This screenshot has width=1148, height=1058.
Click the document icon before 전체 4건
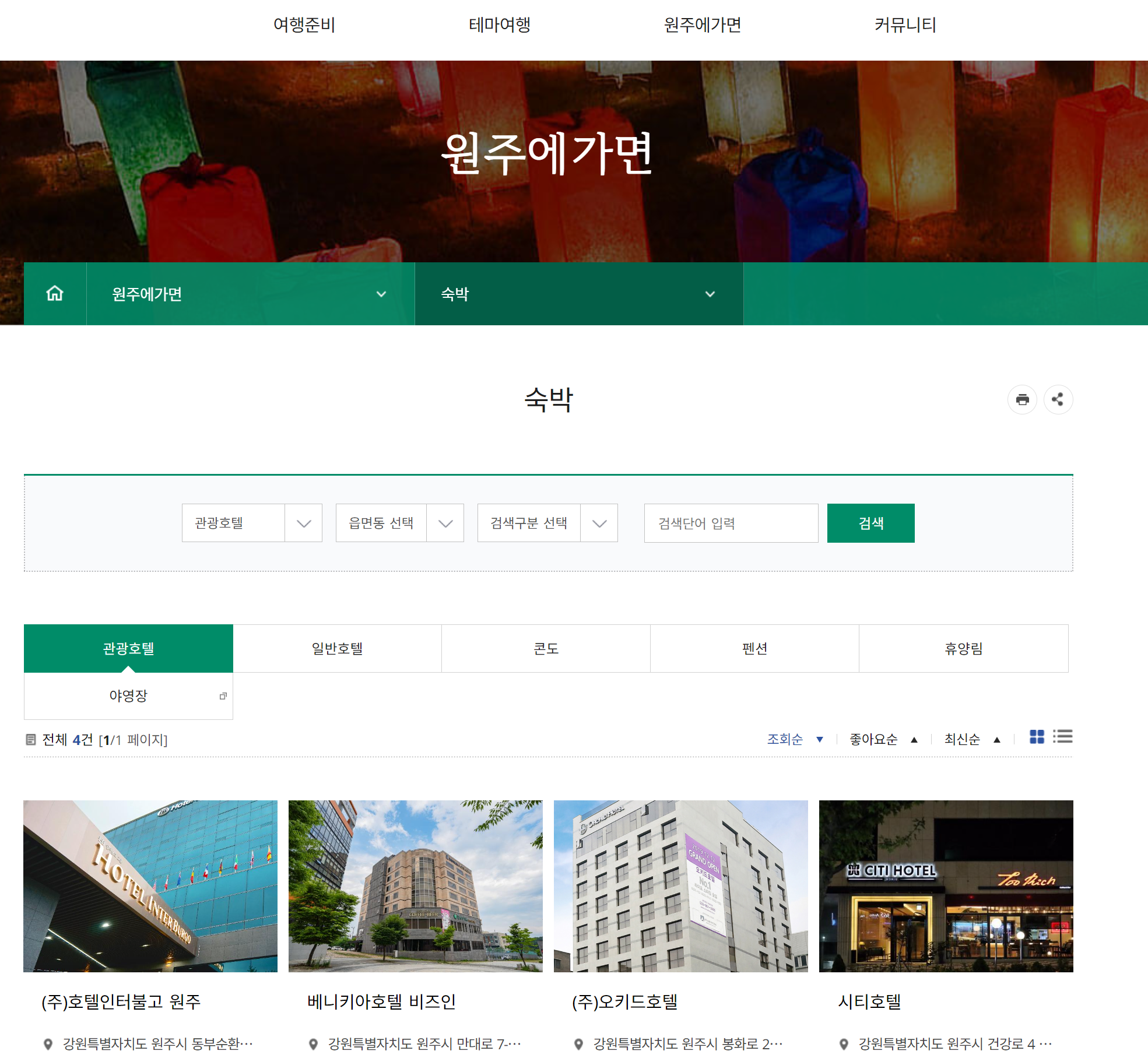coord(31,739)
